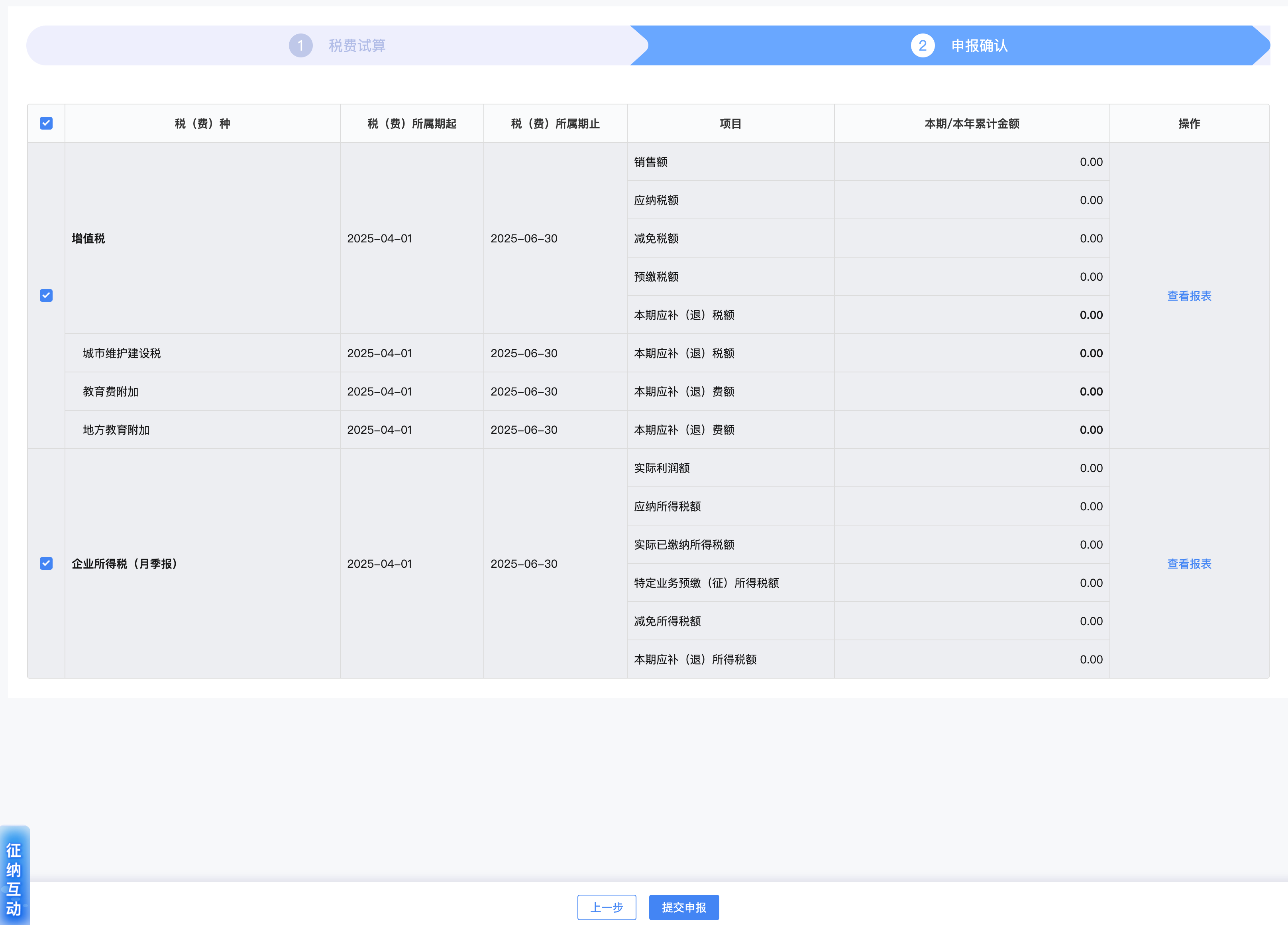Click the 本期应补（退）所得税额 item cell
This screenshot has height=925, width=1288.
pos(730,659)
